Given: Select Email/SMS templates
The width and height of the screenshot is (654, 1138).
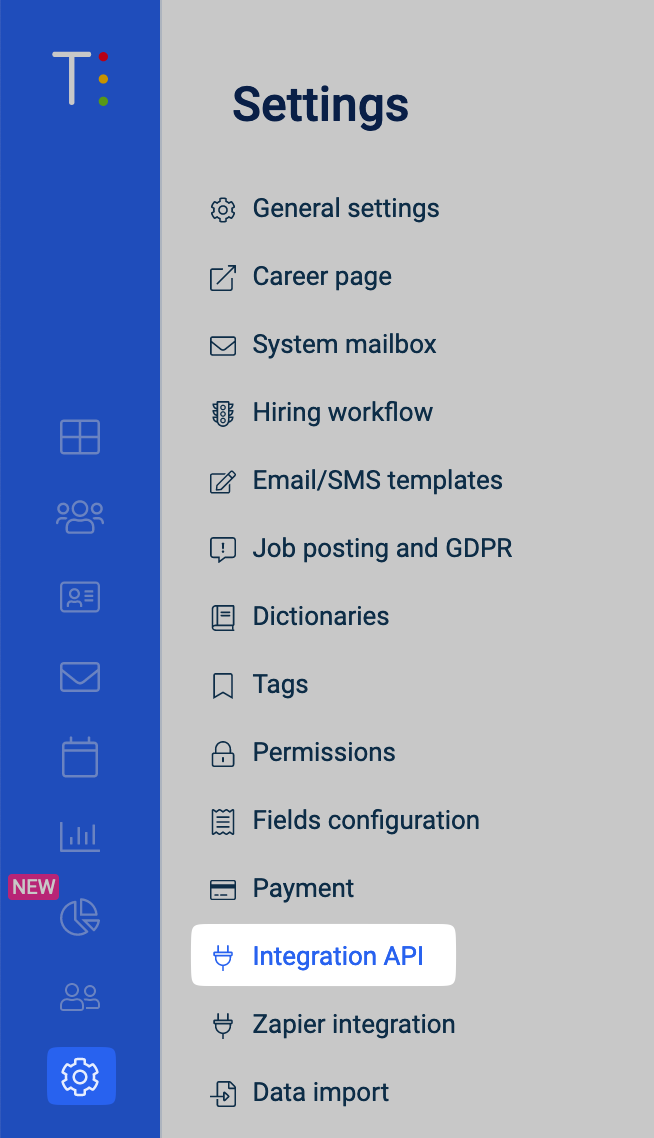Looking at the screenshot, I should point(377,481).
